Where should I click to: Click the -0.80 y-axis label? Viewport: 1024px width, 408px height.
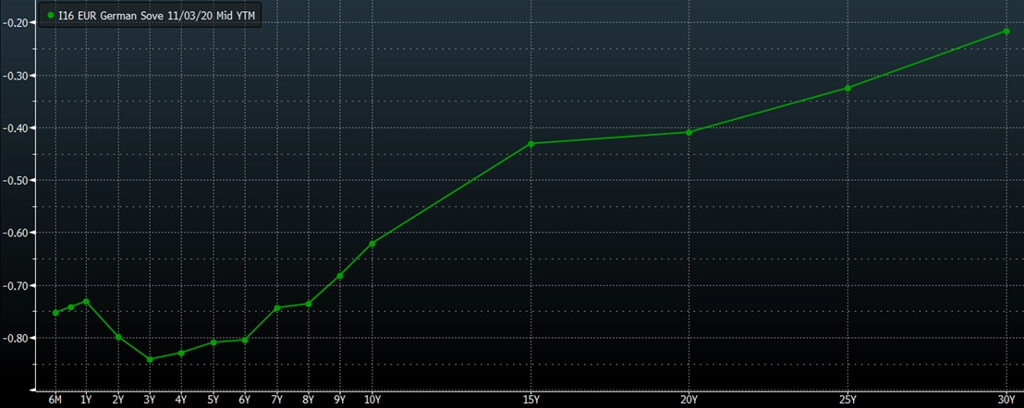tap(14, 338)
